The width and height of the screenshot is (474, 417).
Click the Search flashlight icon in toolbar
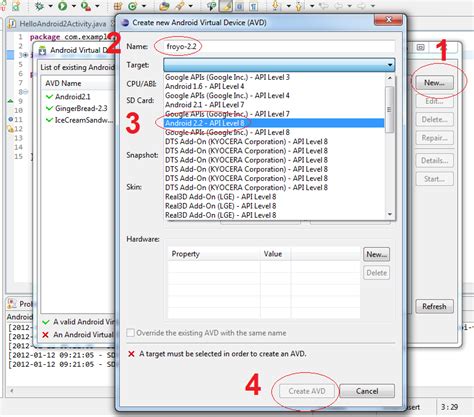[x=180, y=6]
